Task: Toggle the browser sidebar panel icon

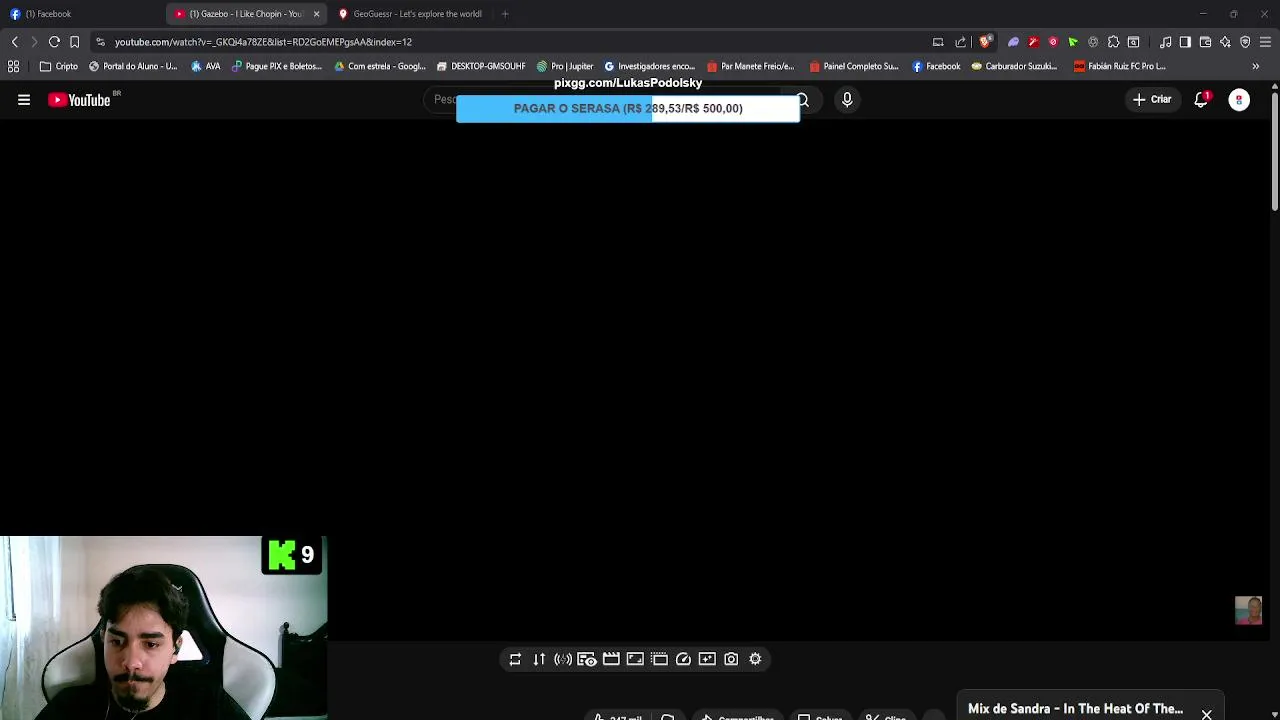Action: [1185, 42]
